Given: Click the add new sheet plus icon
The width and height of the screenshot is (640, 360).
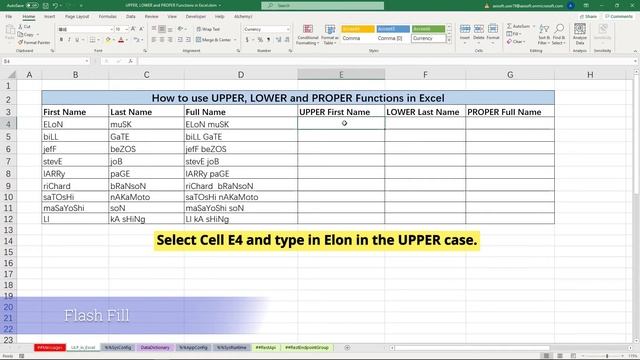Looking at the screenshot, I should [x=347, y=348].
